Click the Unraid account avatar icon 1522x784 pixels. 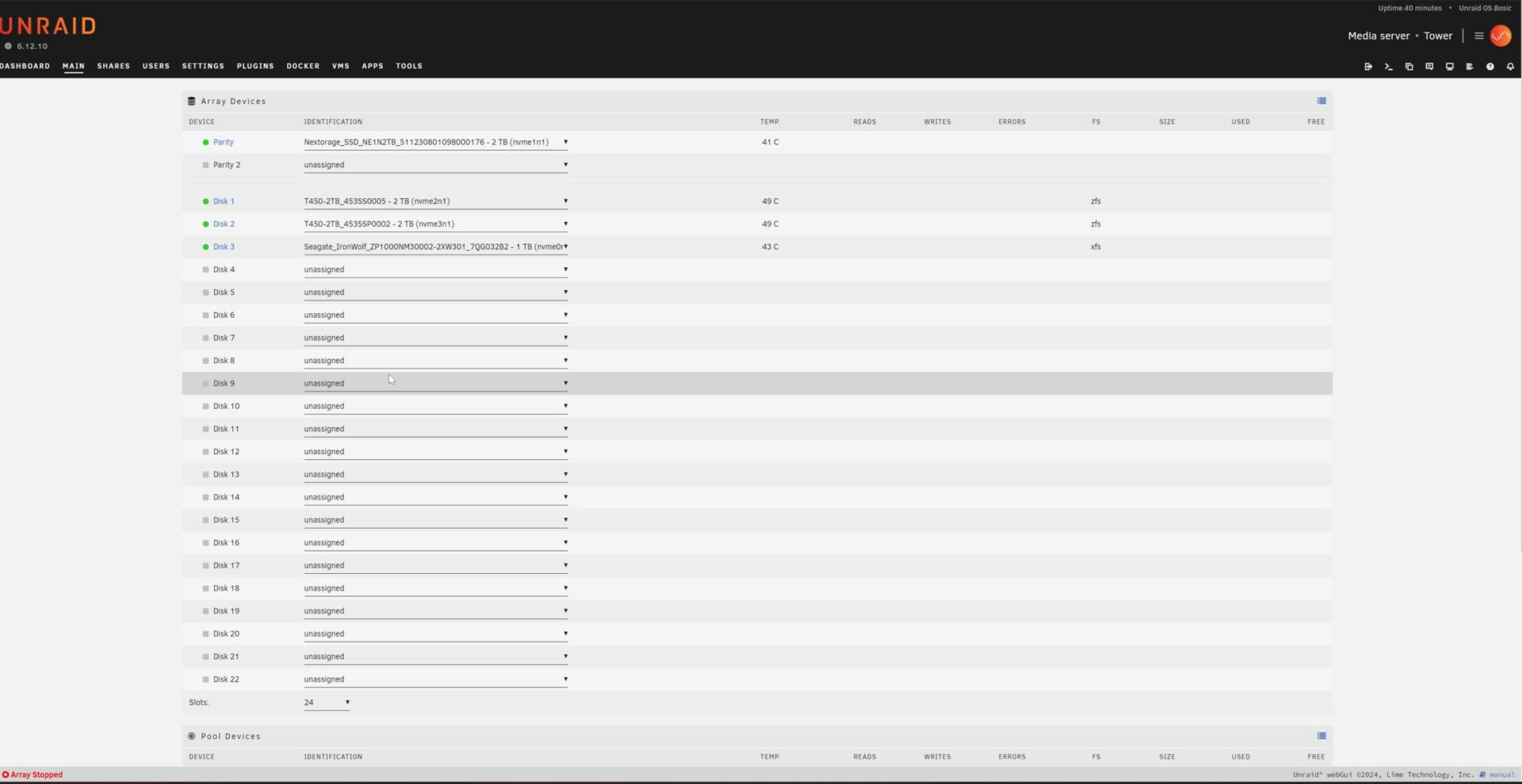(1501, 36)
